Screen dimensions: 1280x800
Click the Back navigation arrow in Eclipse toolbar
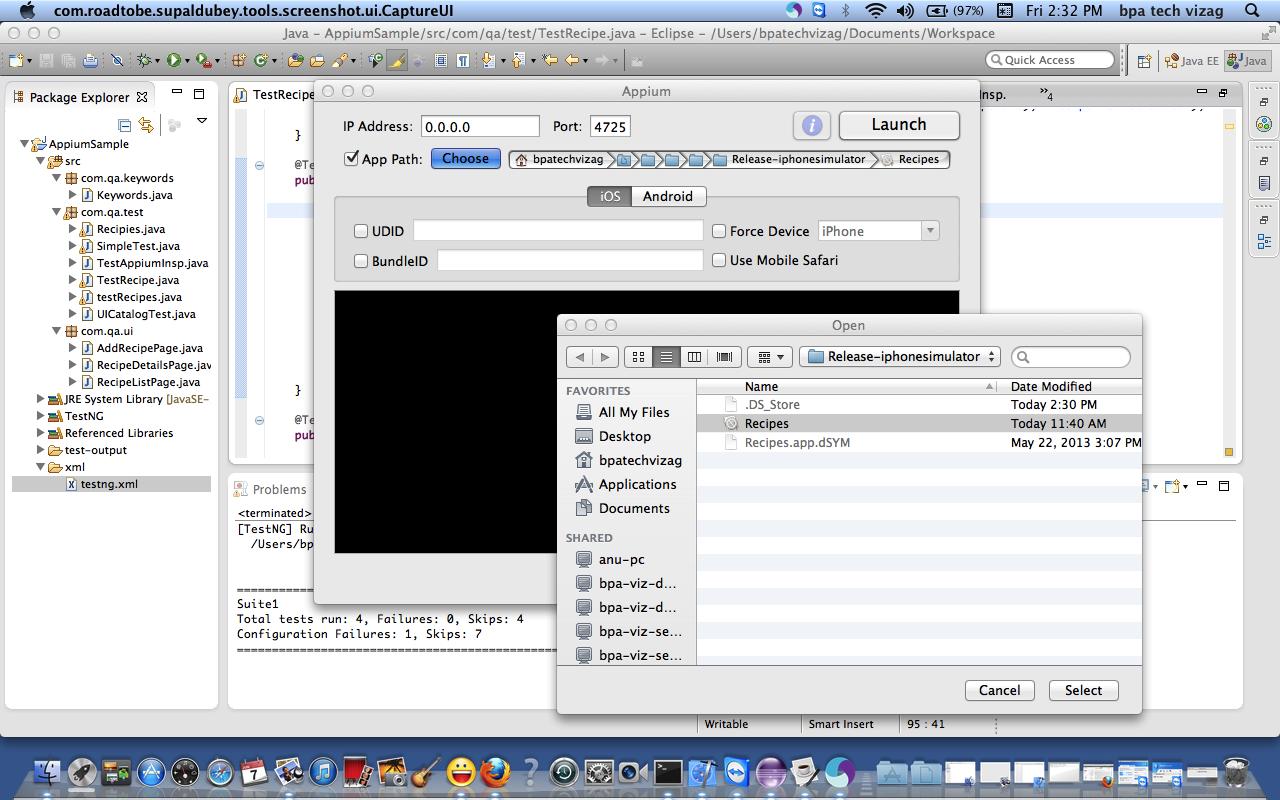(572, 60)
